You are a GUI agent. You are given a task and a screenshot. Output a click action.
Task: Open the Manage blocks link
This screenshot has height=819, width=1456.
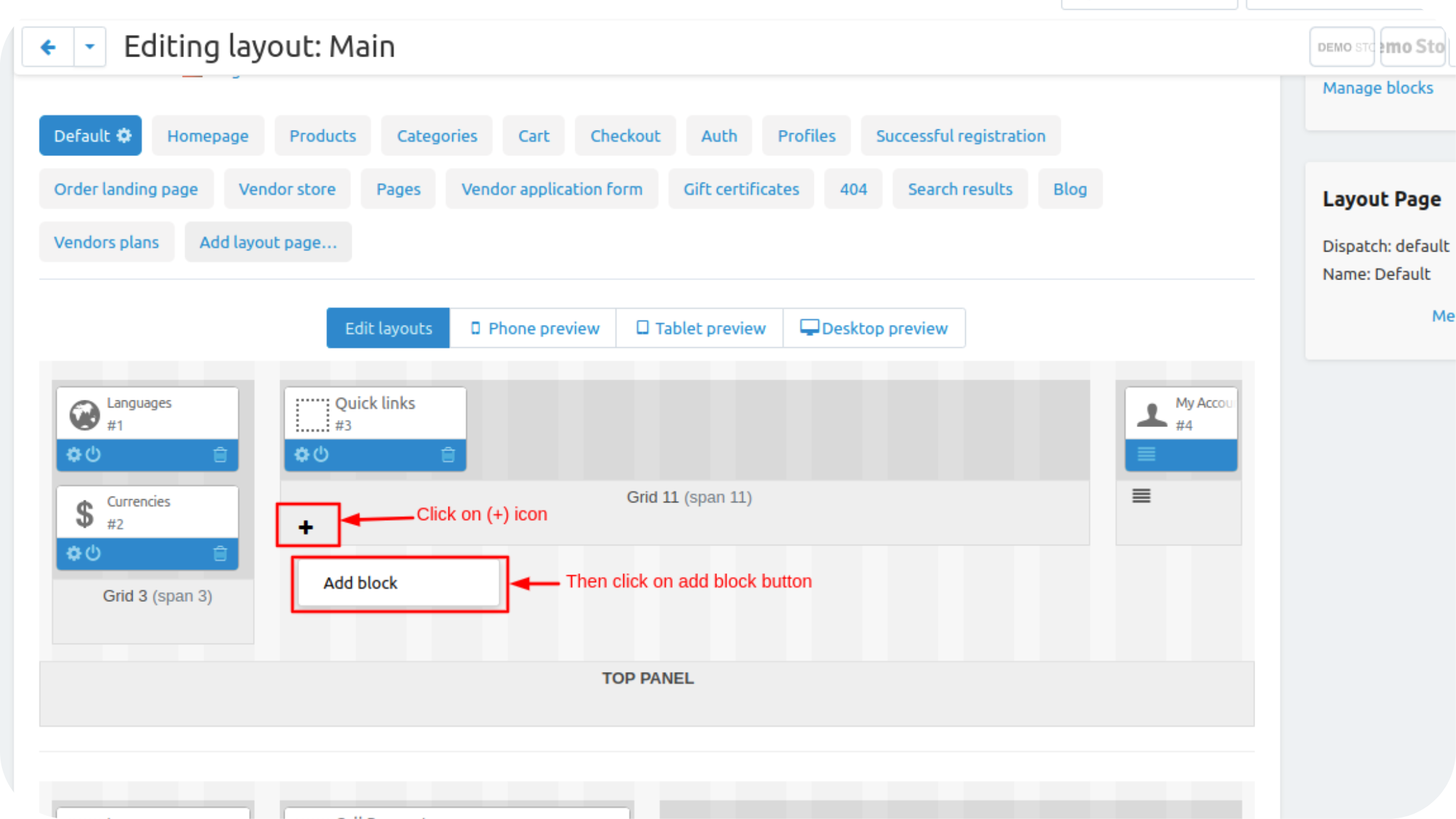click(1377, 88)
